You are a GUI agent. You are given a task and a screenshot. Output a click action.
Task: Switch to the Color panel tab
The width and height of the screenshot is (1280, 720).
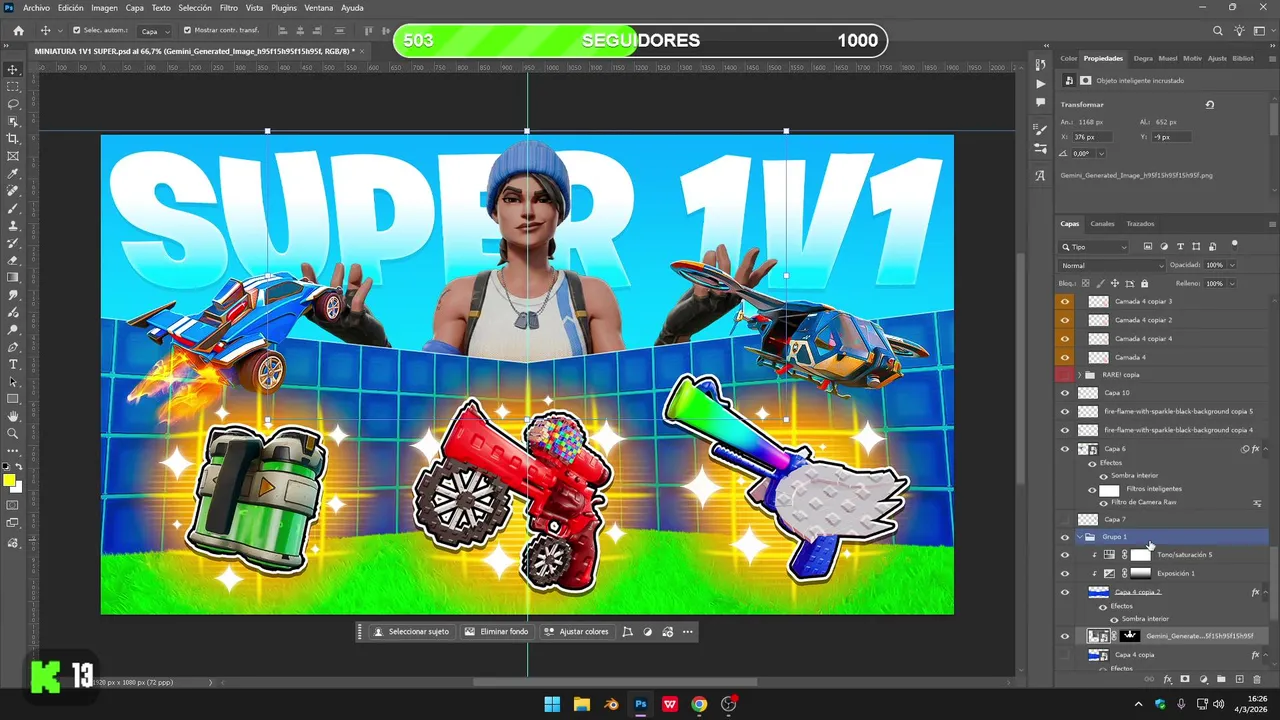1068,59
